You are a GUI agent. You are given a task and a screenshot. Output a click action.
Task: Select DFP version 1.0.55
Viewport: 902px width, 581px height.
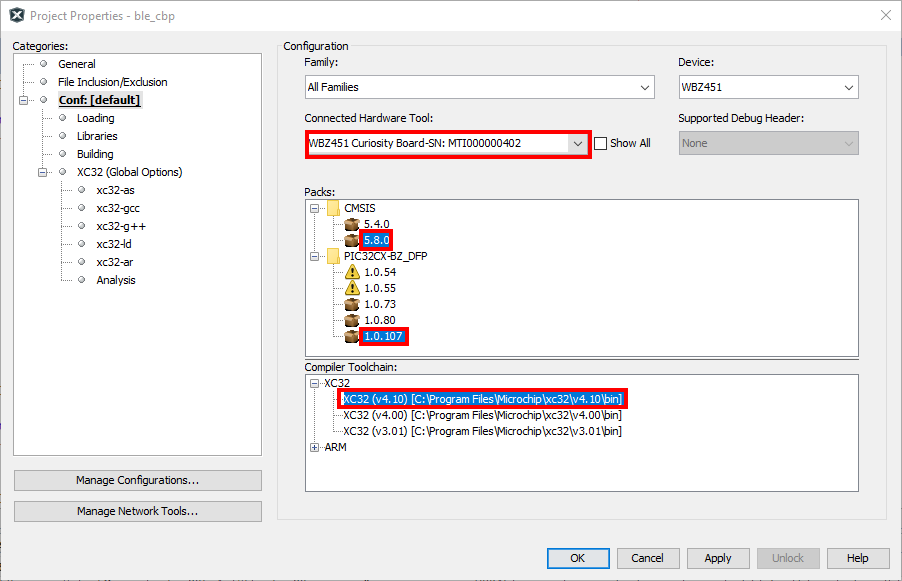pos(380,288)
